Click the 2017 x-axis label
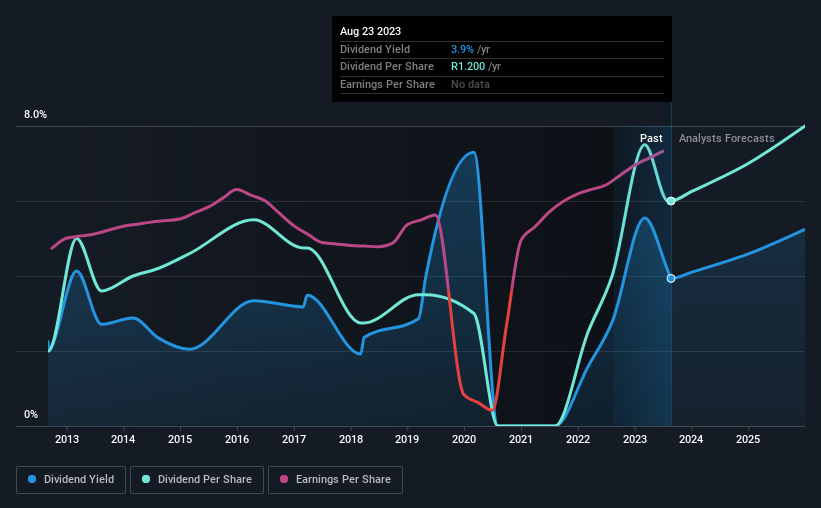 294,439
